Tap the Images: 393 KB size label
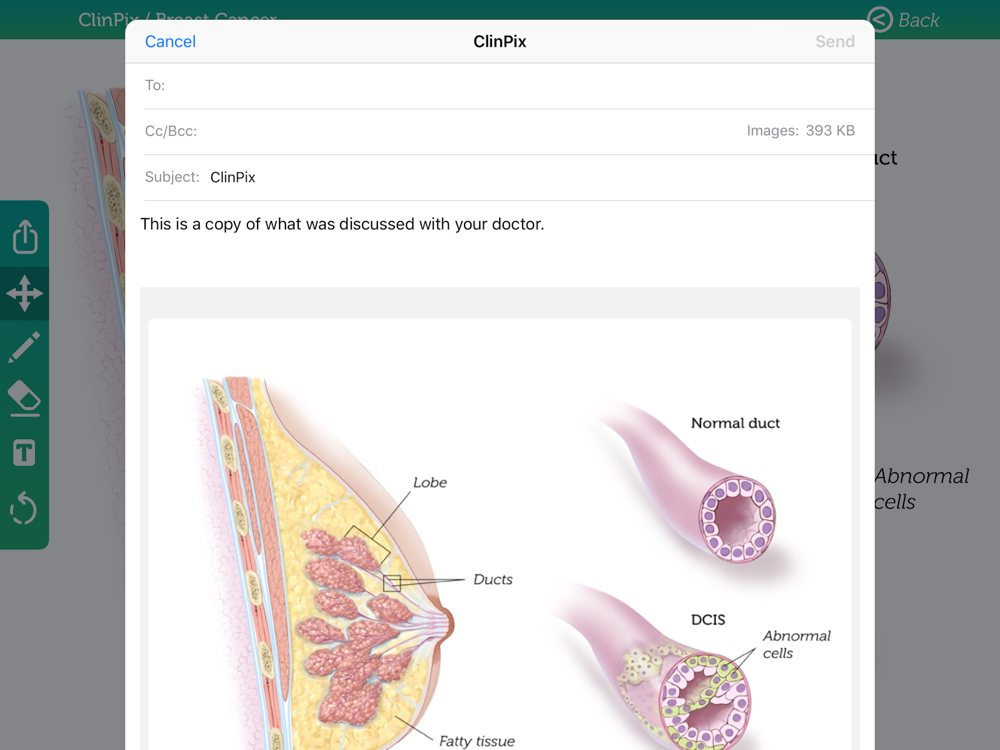1000x750 pixels. click(800, 131)
